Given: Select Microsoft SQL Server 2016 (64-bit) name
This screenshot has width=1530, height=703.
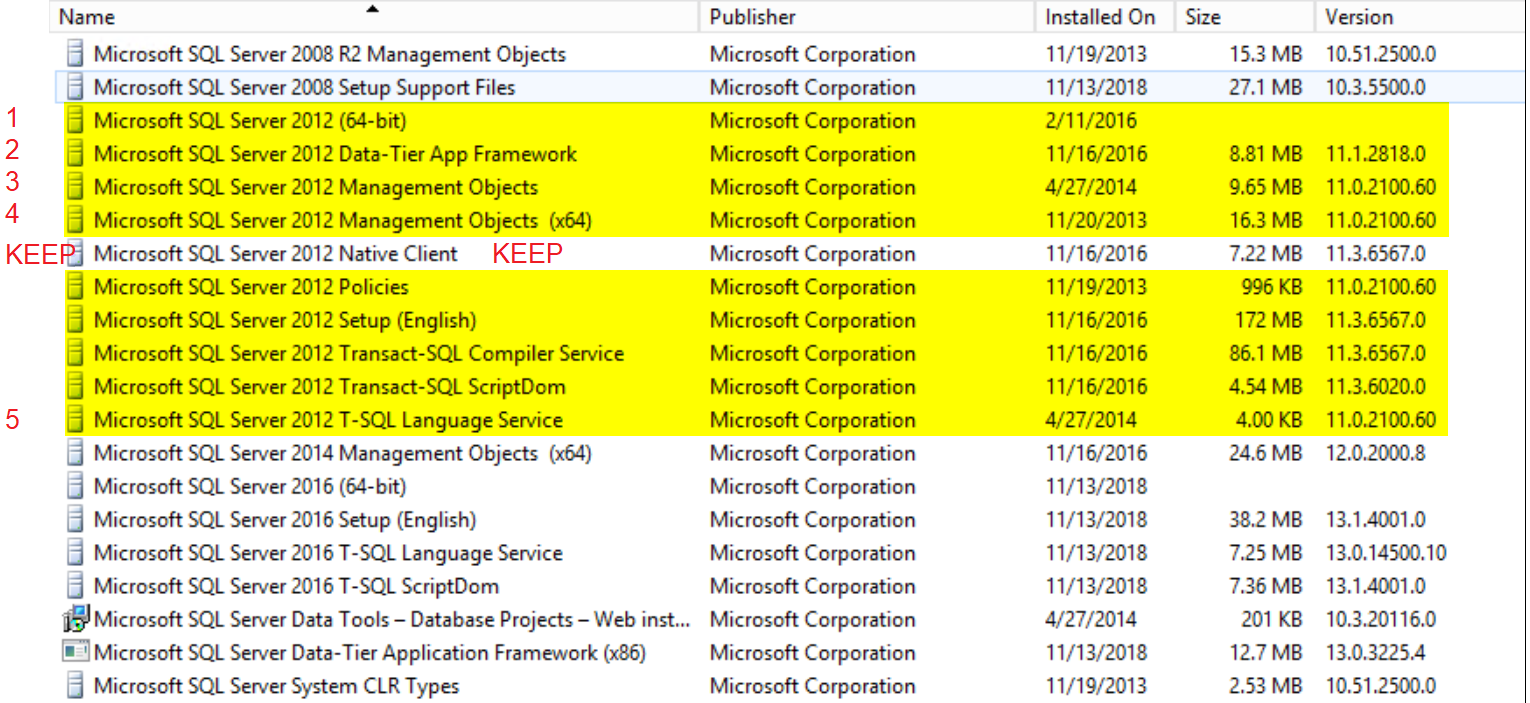Looking at the screenshot, I should pos(250,486).
